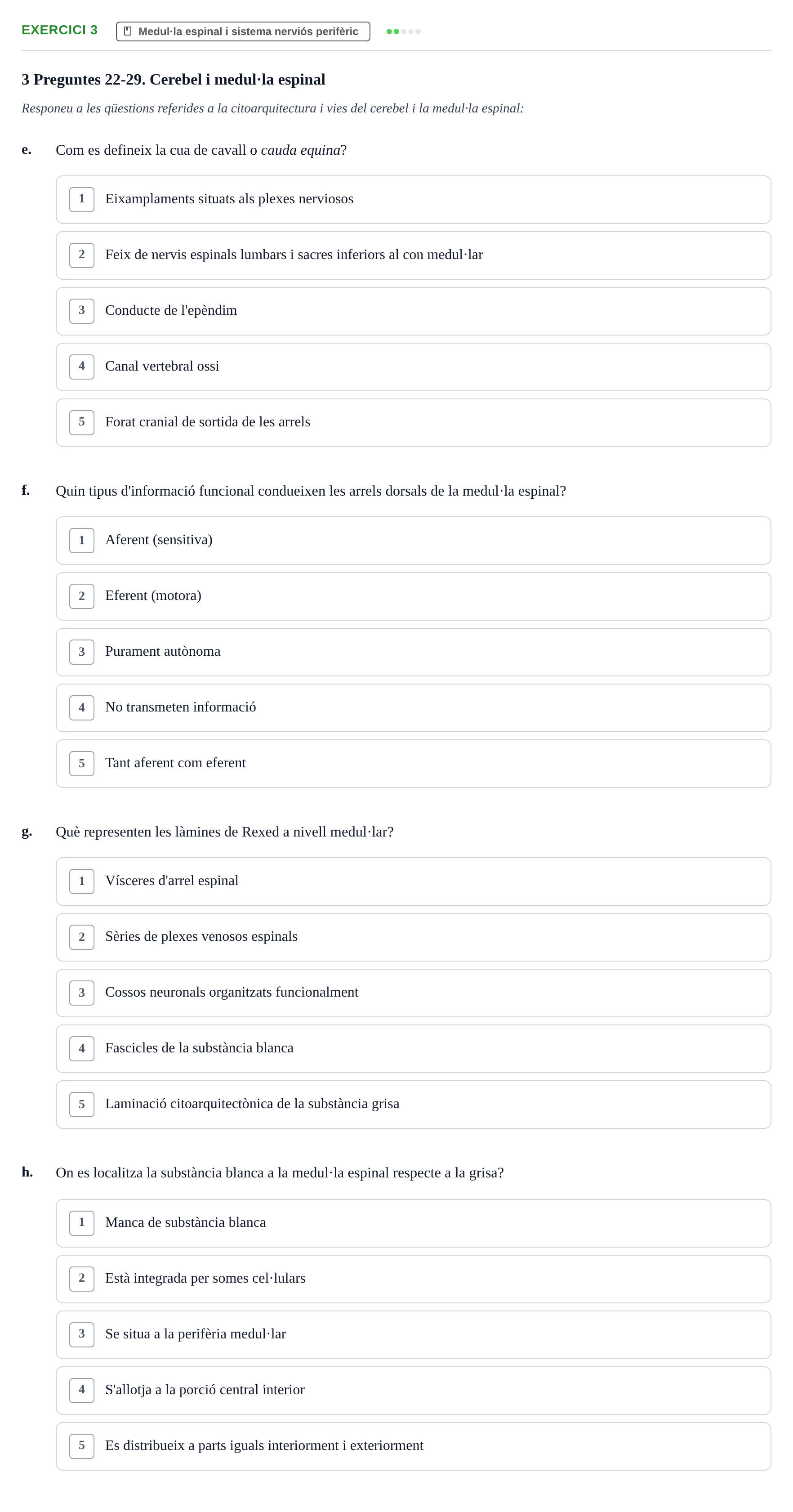Select Laminació citoarquitectònica de la substància grisa

413,1105
